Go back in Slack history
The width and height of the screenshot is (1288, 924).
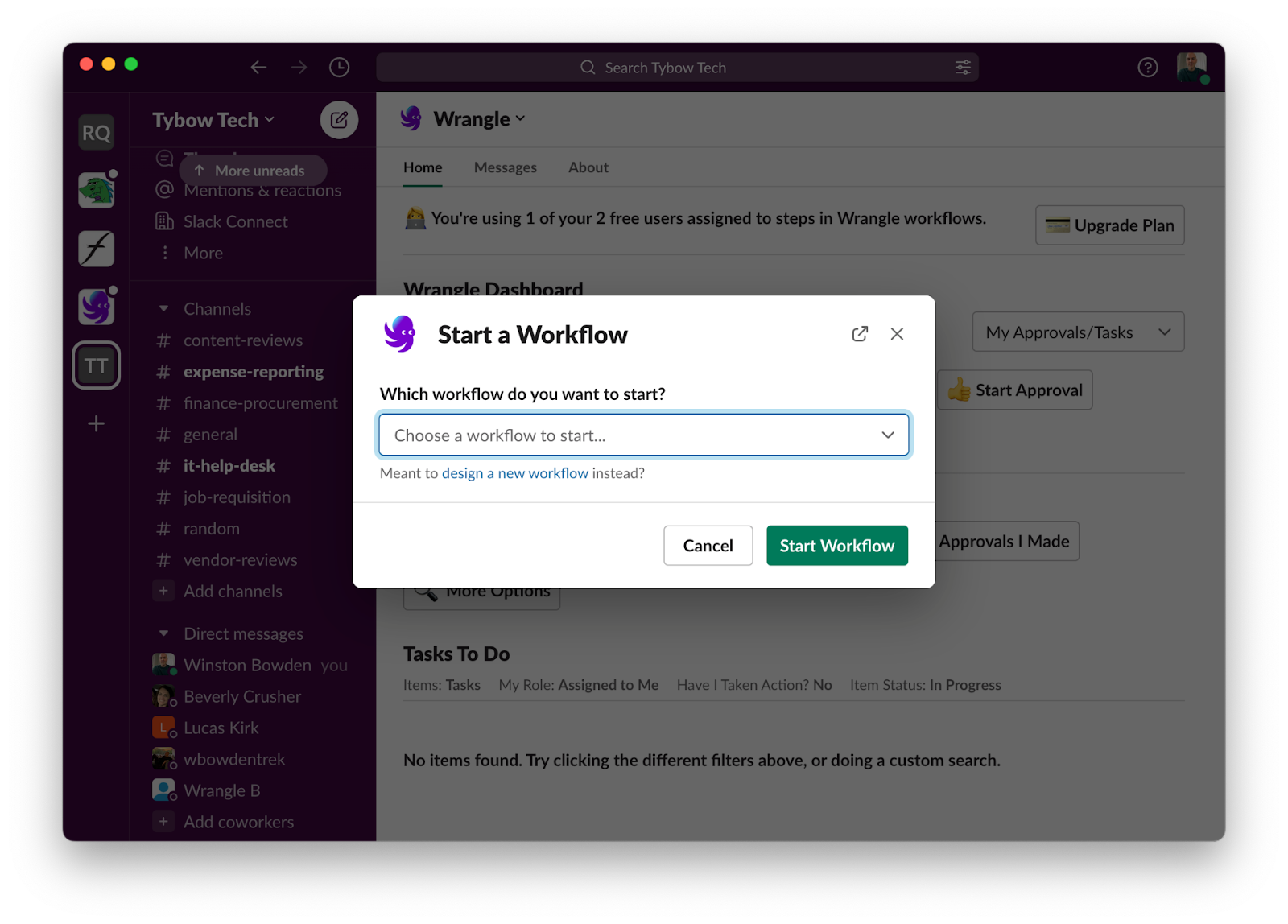click(258, 68)
